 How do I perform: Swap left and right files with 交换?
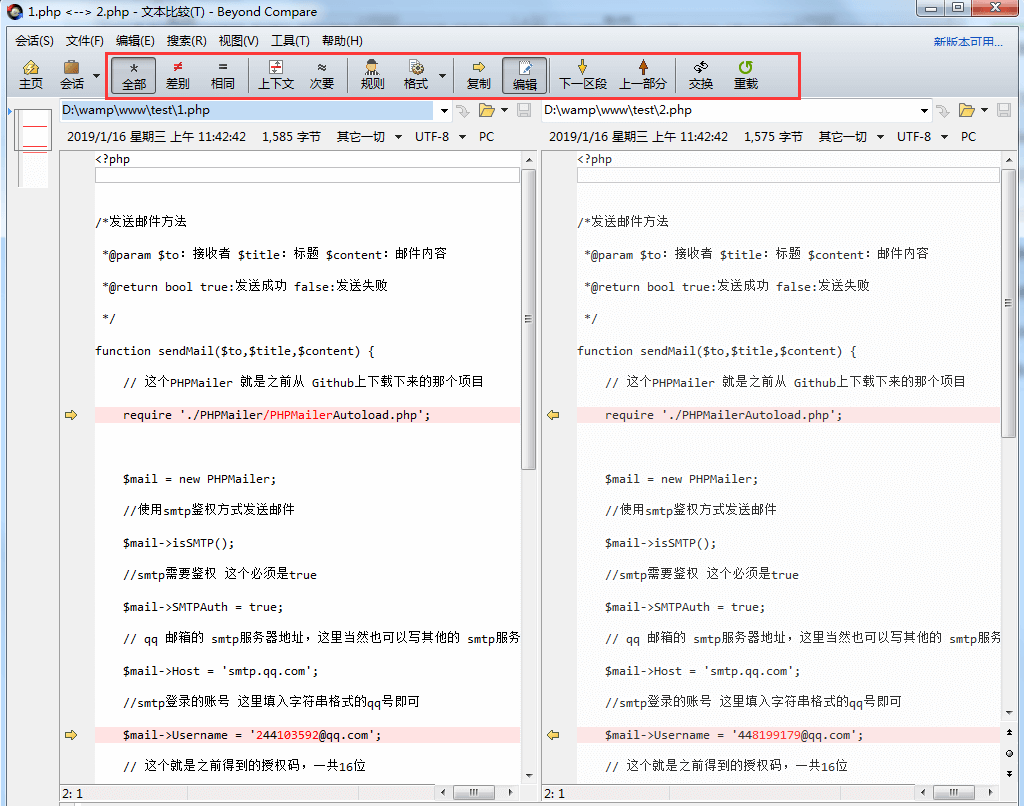click(x=701, y=75)
